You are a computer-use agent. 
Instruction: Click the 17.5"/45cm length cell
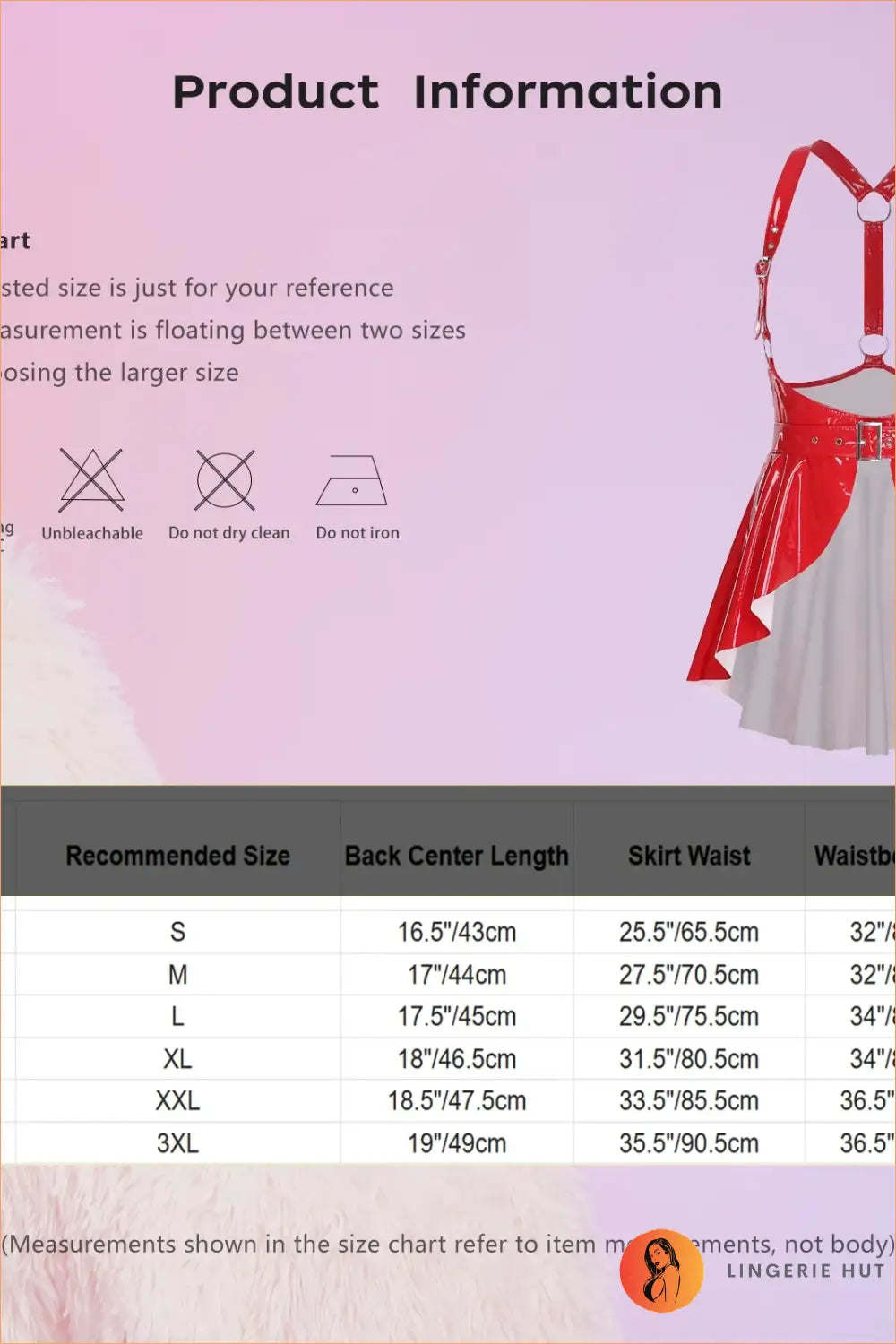coord(457,1016)
